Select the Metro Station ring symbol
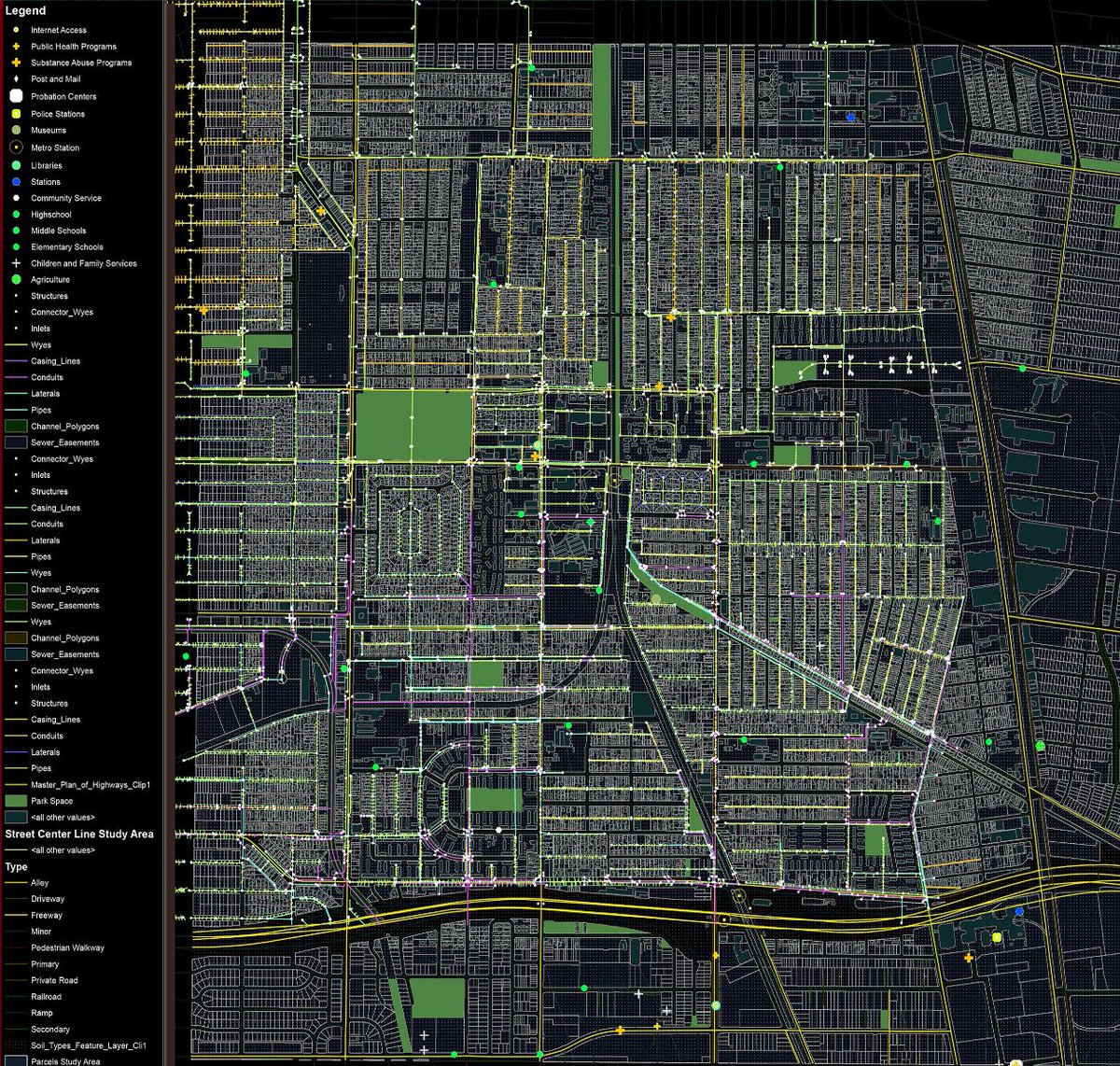 pos(16,147)
